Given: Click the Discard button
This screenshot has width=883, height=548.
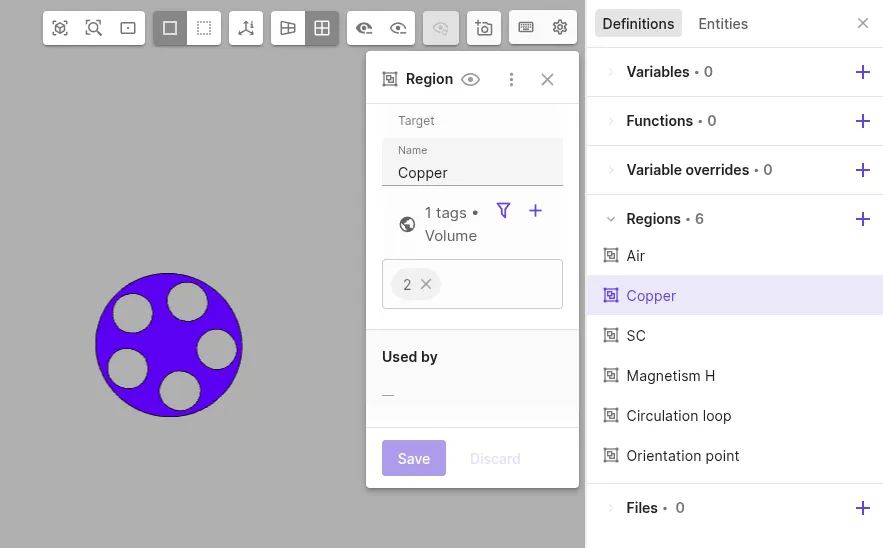Looking at the screenshot, I should [495, 458].
